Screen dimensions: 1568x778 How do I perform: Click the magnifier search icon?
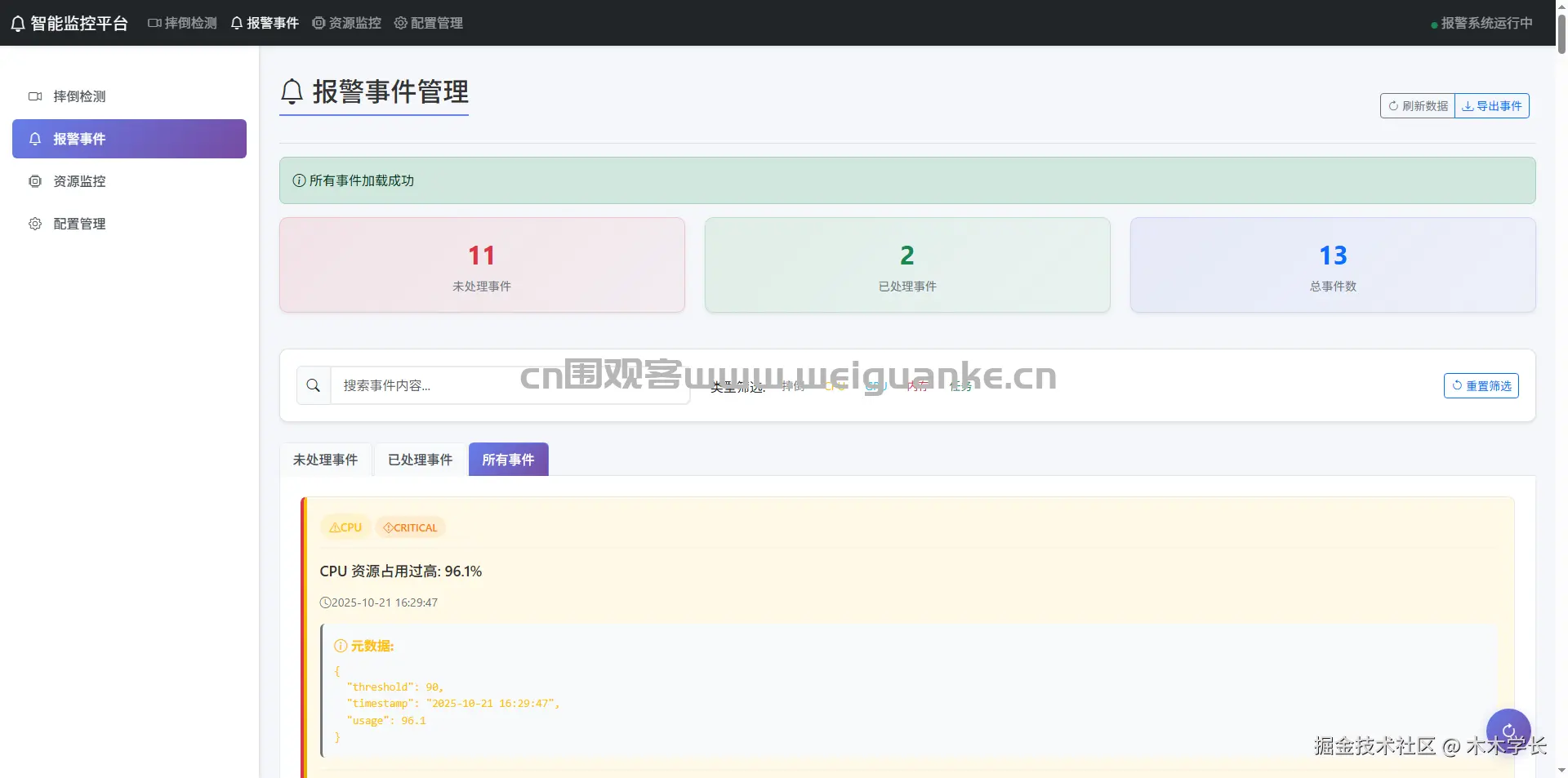[314, 385]
